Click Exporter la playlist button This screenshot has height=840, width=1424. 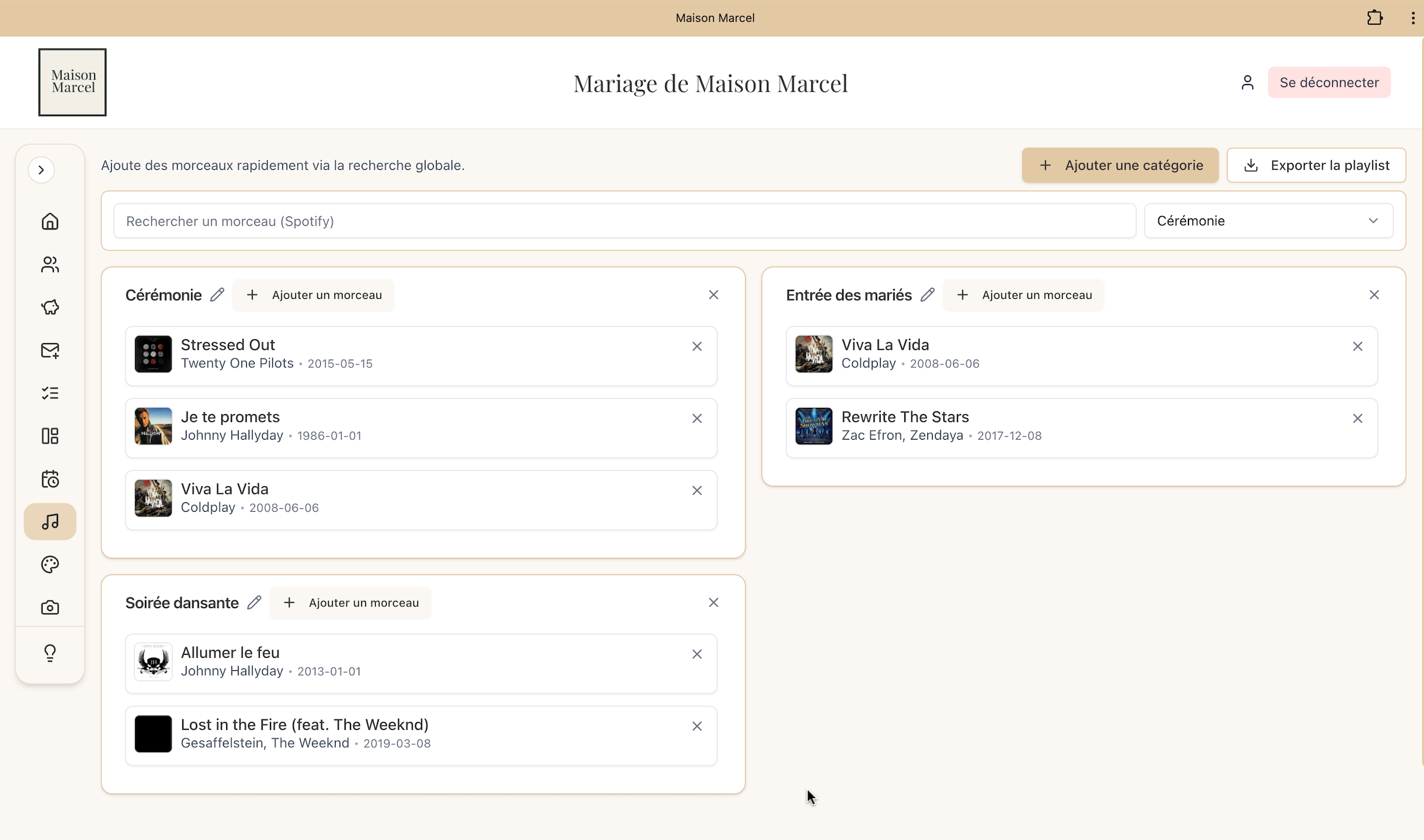click(x=1316, y=165)
